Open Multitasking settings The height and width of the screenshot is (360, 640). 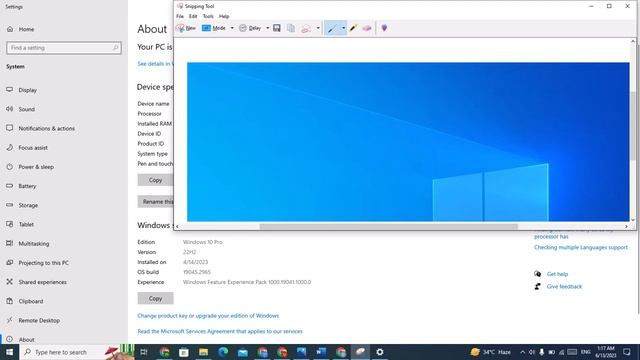click(34, 243)
